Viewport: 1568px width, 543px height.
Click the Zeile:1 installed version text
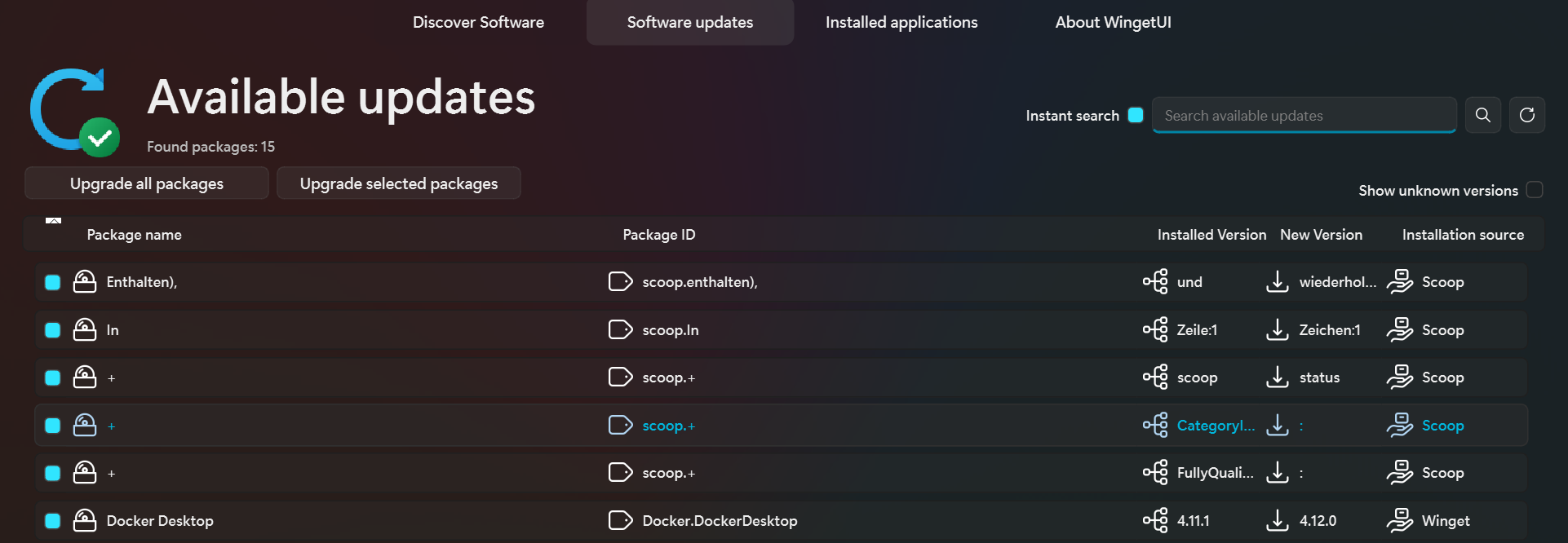[1197, 330]
